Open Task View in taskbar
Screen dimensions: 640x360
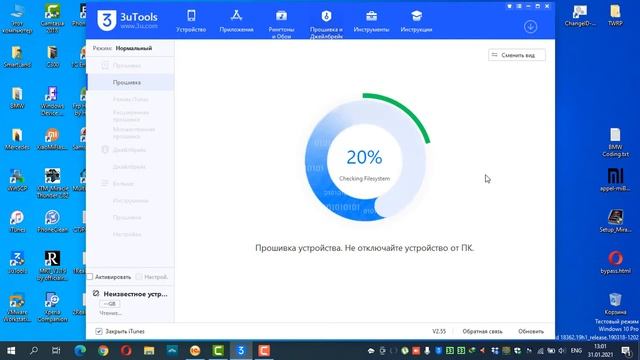click(56, 350)
